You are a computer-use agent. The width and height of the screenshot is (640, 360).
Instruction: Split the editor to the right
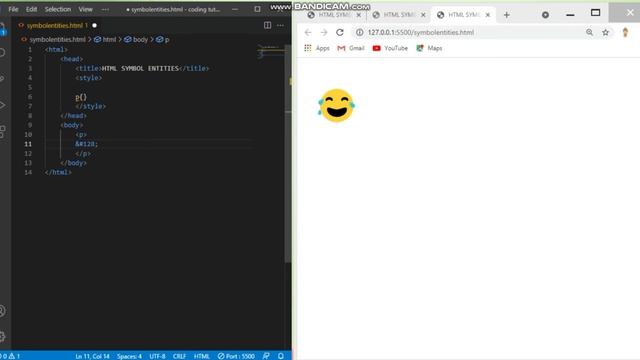[x=267, y=25]
